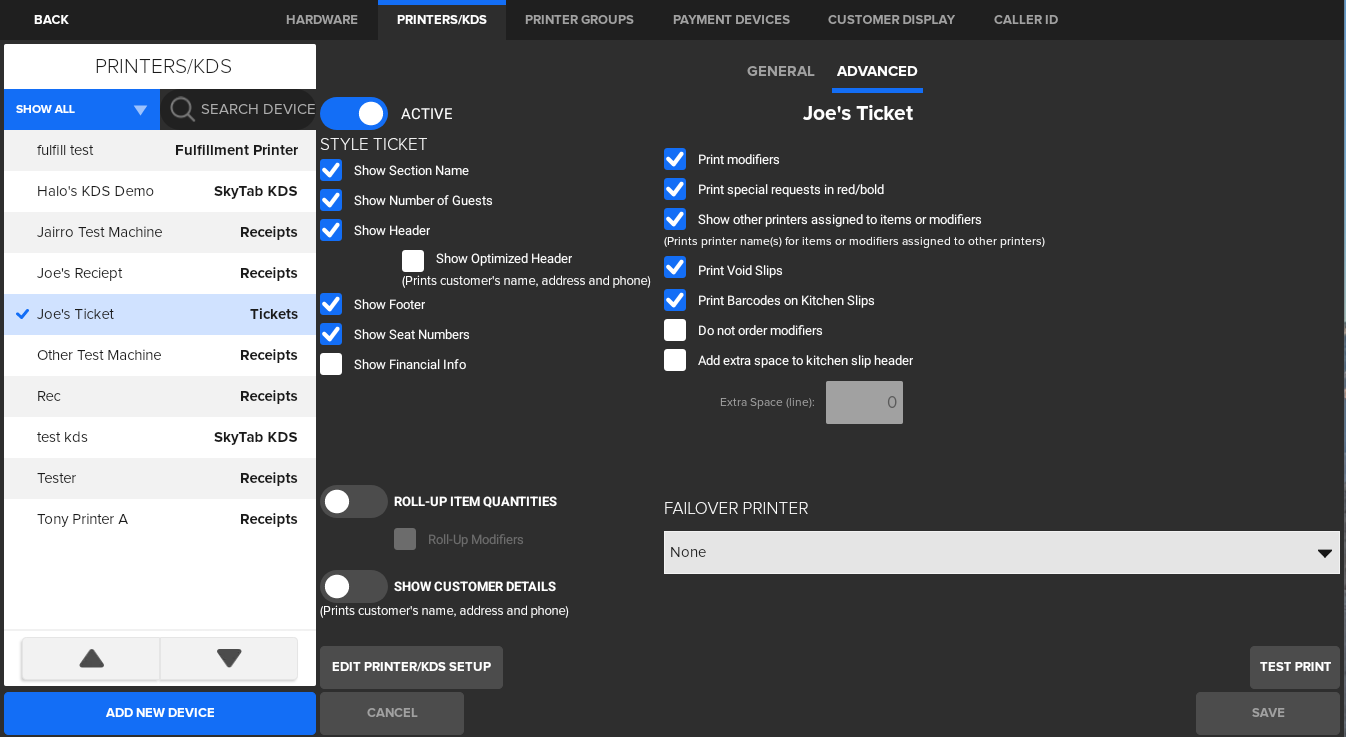Viewport: 1346px width, 737px height.
Task: Click Add New Device button
Action: [160, 713]
